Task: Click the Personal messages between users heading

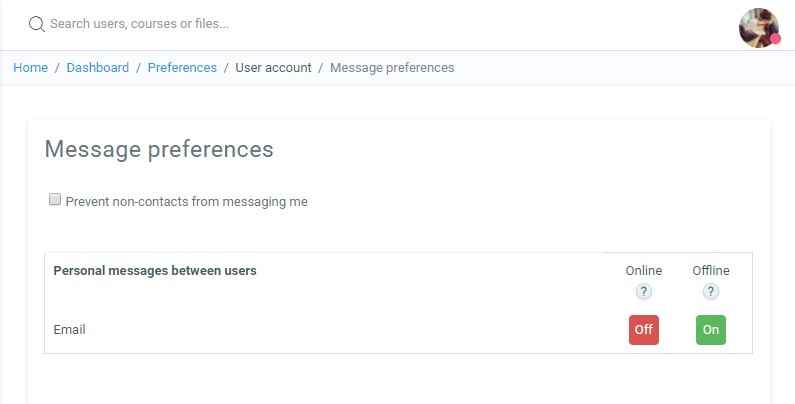Action: pyautogui.click(x=155, y=270)
